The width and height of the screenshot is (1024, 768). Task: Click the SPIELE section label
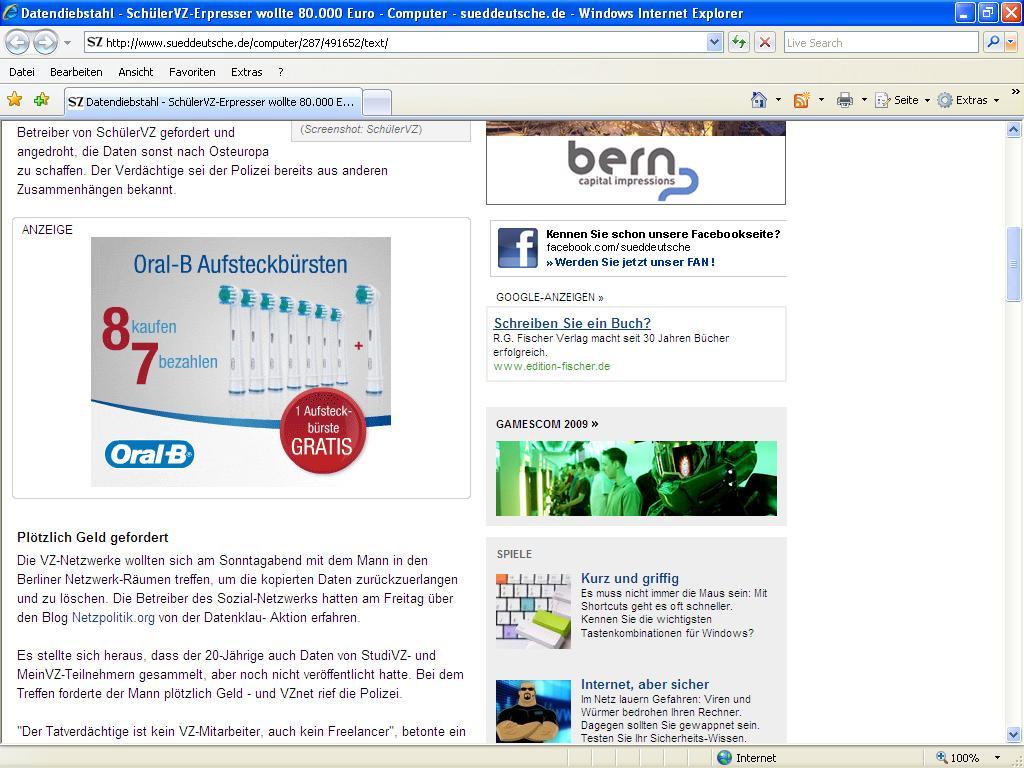[x=514, y=554]
